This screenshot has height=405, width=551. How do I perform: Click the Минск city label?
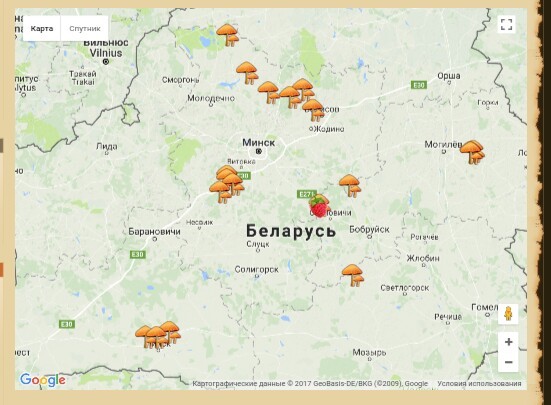point(259,143)
